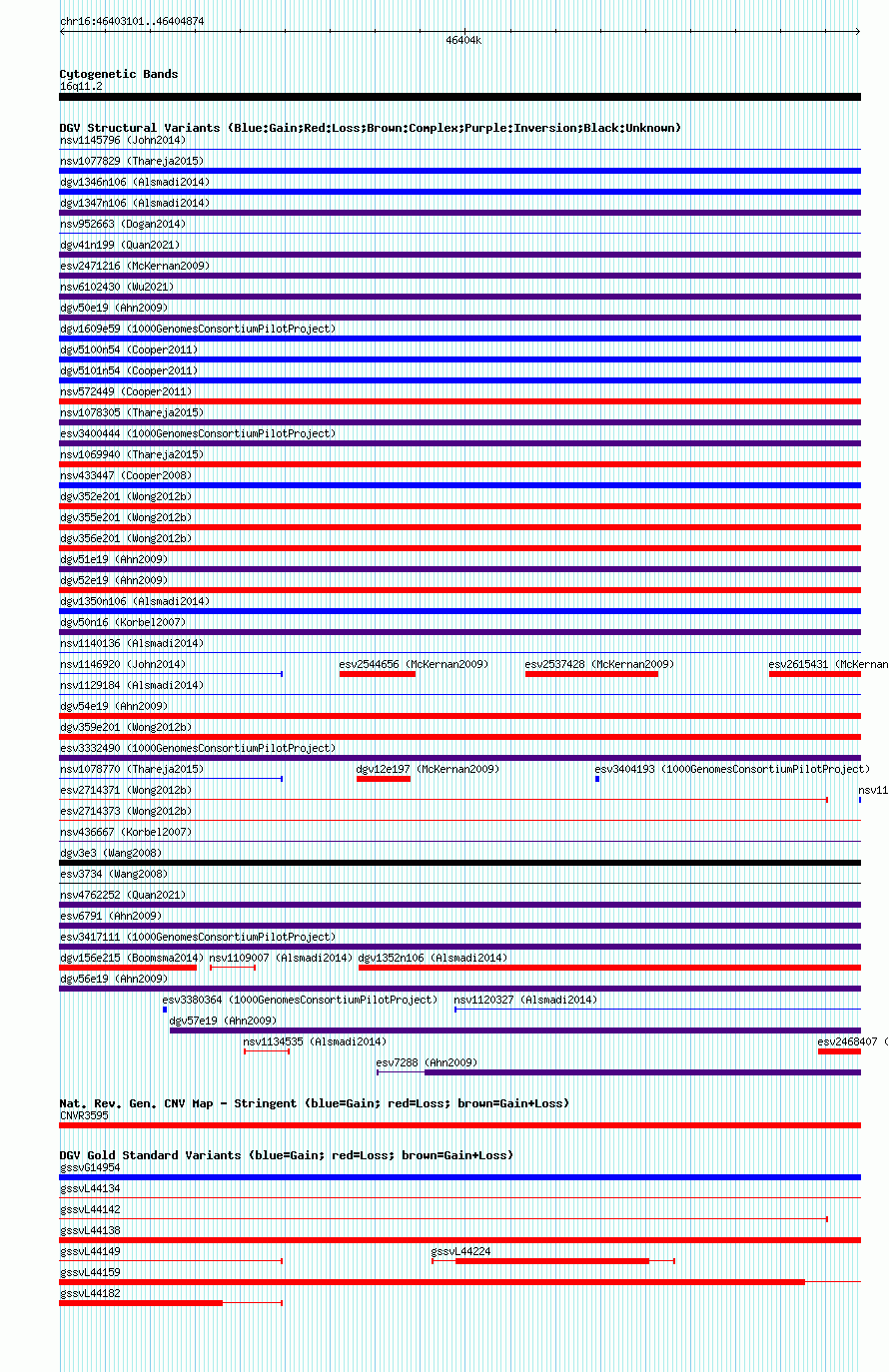The height and width of the screenshot is (1372, 889).
Task: Click dgv3e3 (Wang2008) variant label
Action: click(110, 853)
